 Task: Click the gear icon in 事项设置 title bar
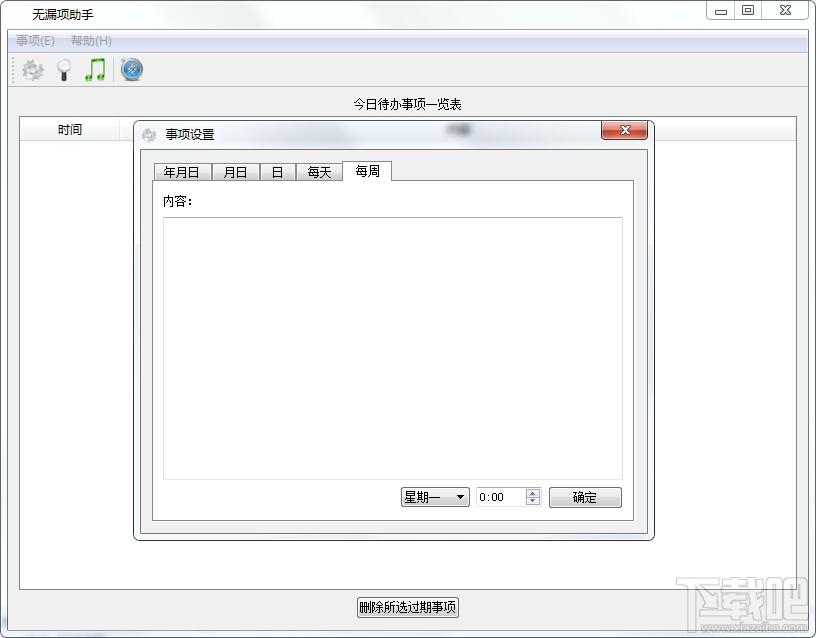[x=149, y=135]
